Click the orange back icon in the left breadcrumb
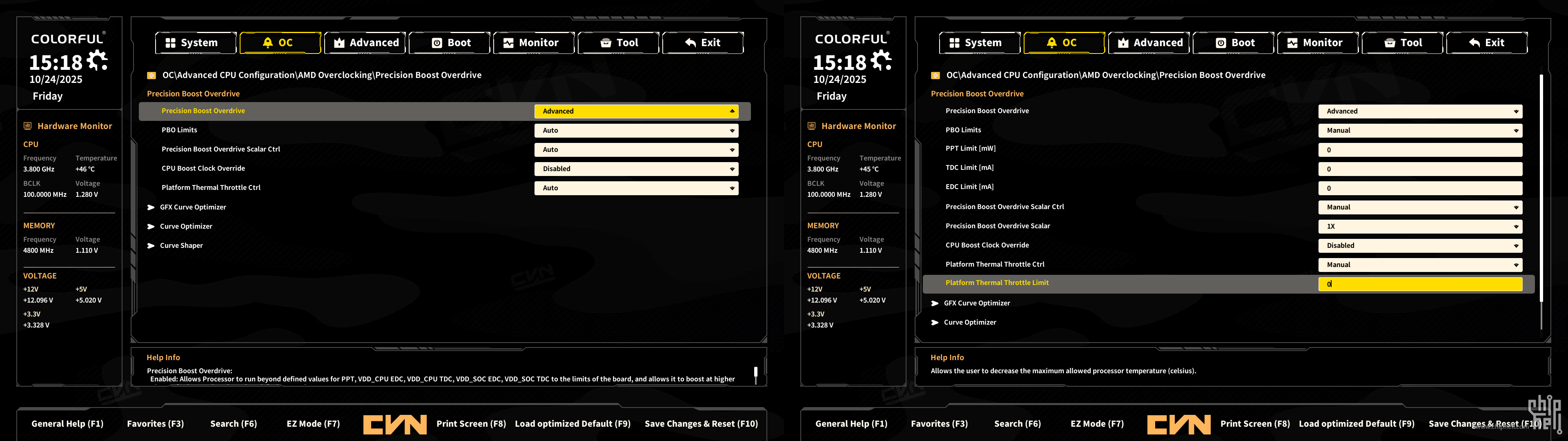 151,76
